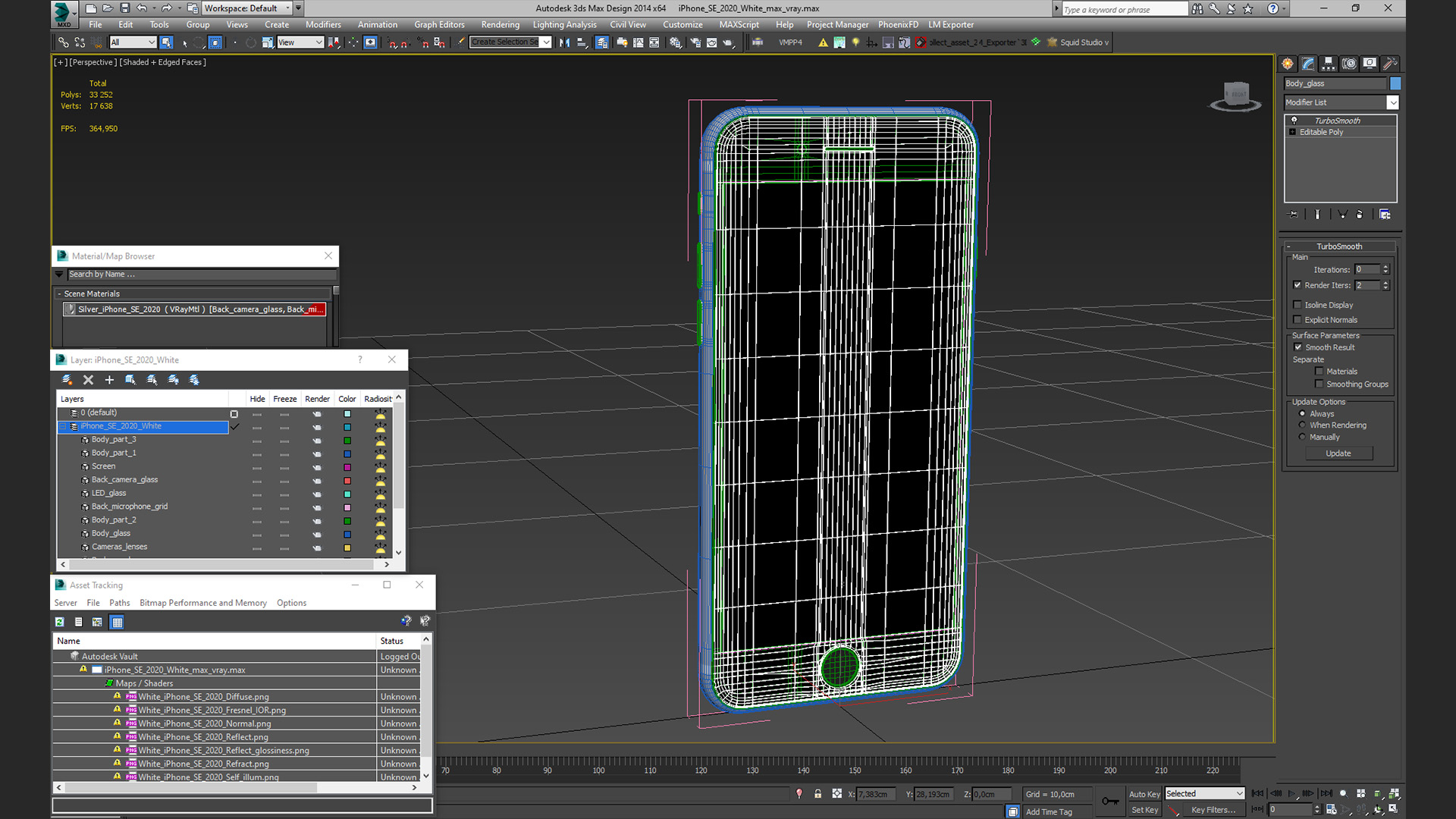The height and width of the screenshot is (819, 1456).
Task: Toggle Smooth Result checkbox
Action: [x=1298, y=347]
